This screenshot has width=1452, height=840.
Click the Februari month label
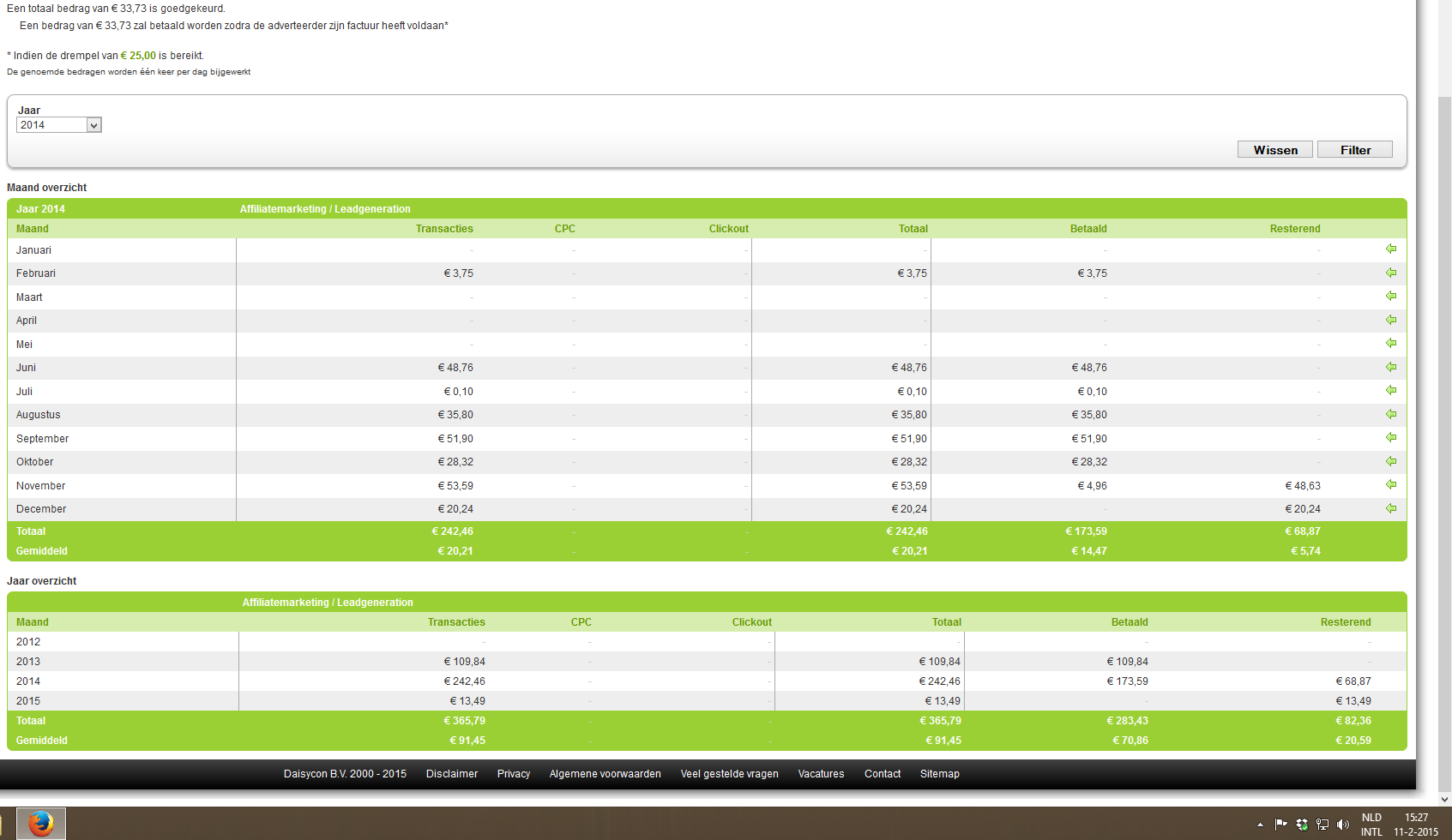[x=36, y=273]
